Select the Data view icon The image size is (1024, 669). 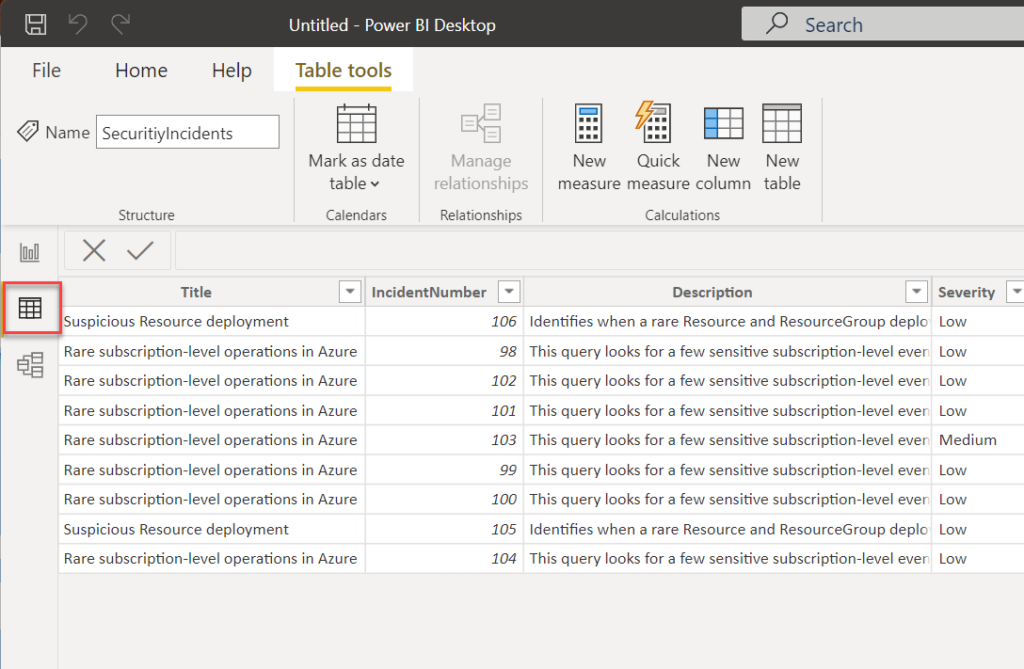pos(30,308)
